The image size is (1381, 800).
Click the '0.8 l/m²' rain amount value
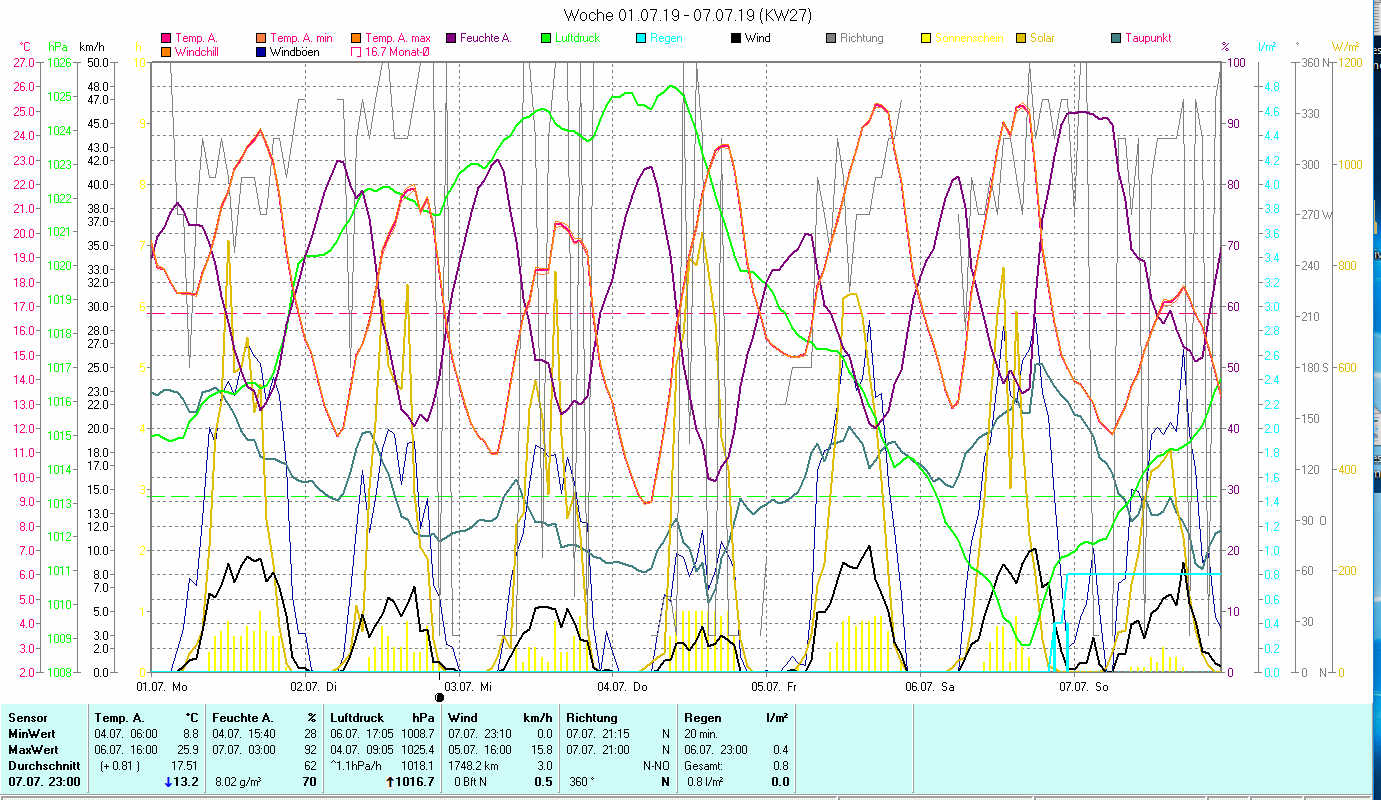tap(704, 782)
